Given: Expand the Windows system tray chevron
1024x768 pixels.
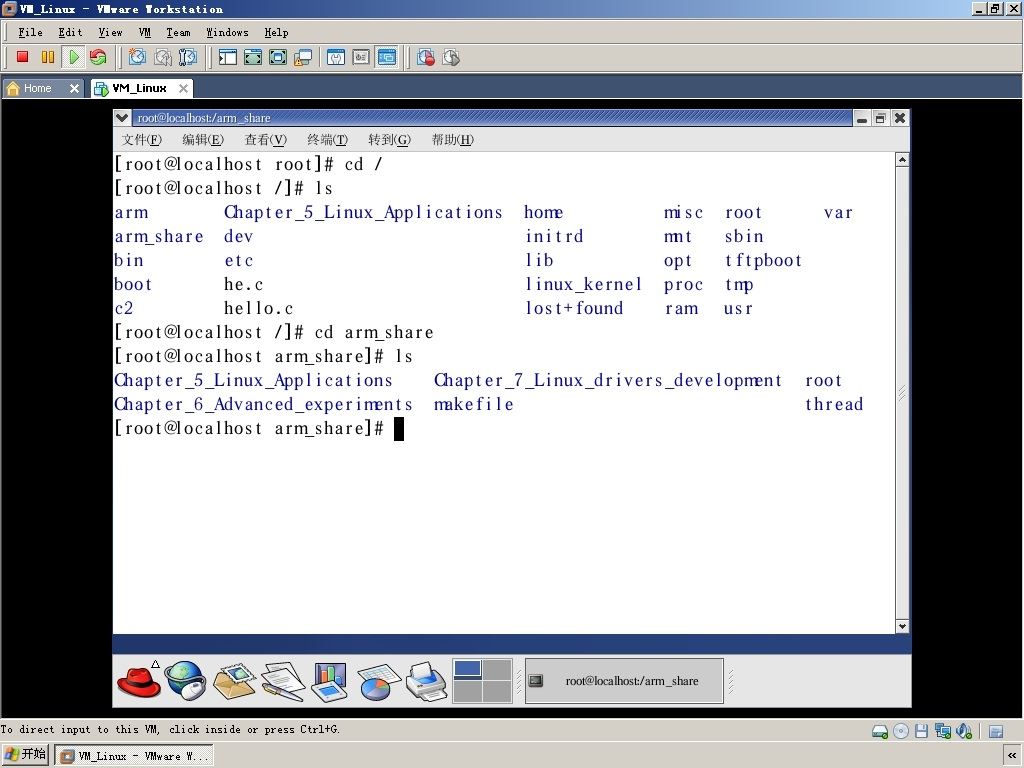Looking at the screenshot, I should click(1012, 756).
